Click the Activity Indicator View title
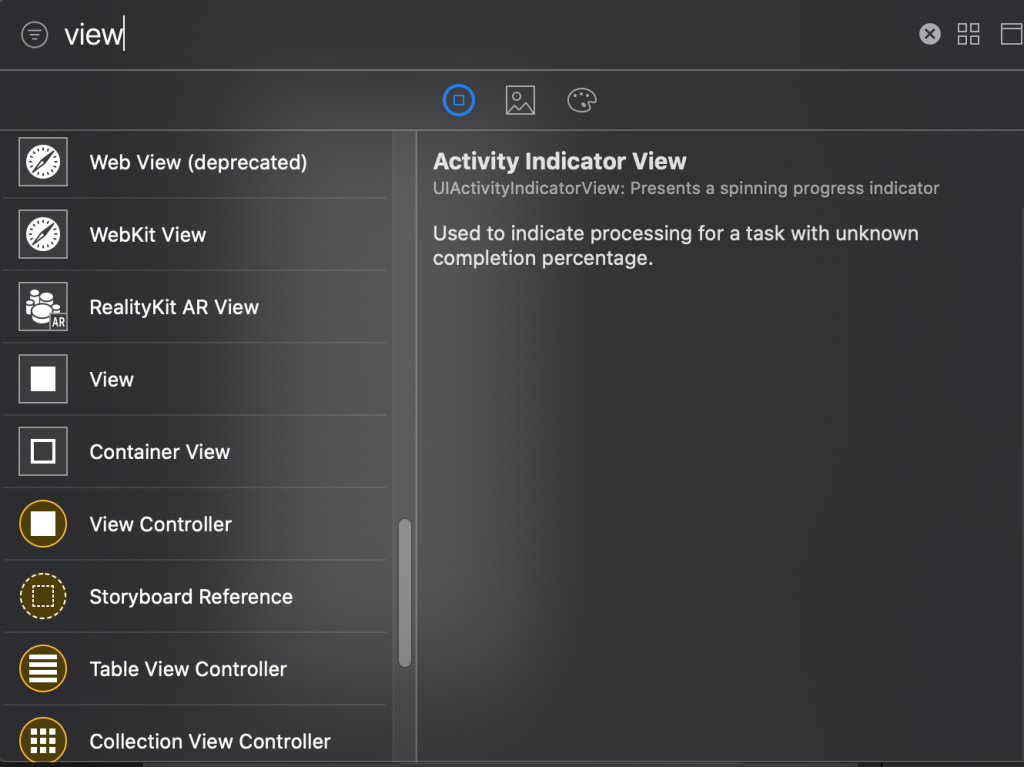Viewport: 1024px width, 767px height. point(560,161)
